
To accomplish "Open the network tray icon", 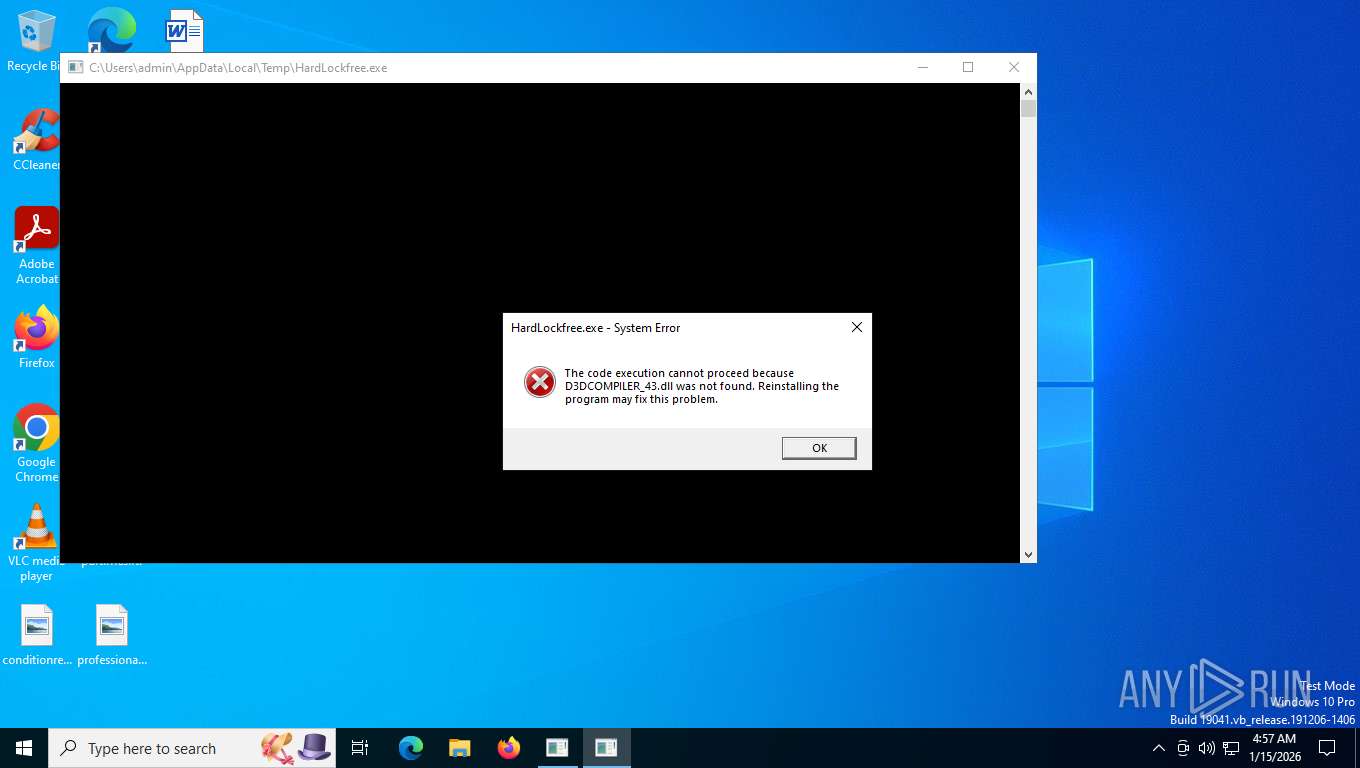I will click(1231, 748).
